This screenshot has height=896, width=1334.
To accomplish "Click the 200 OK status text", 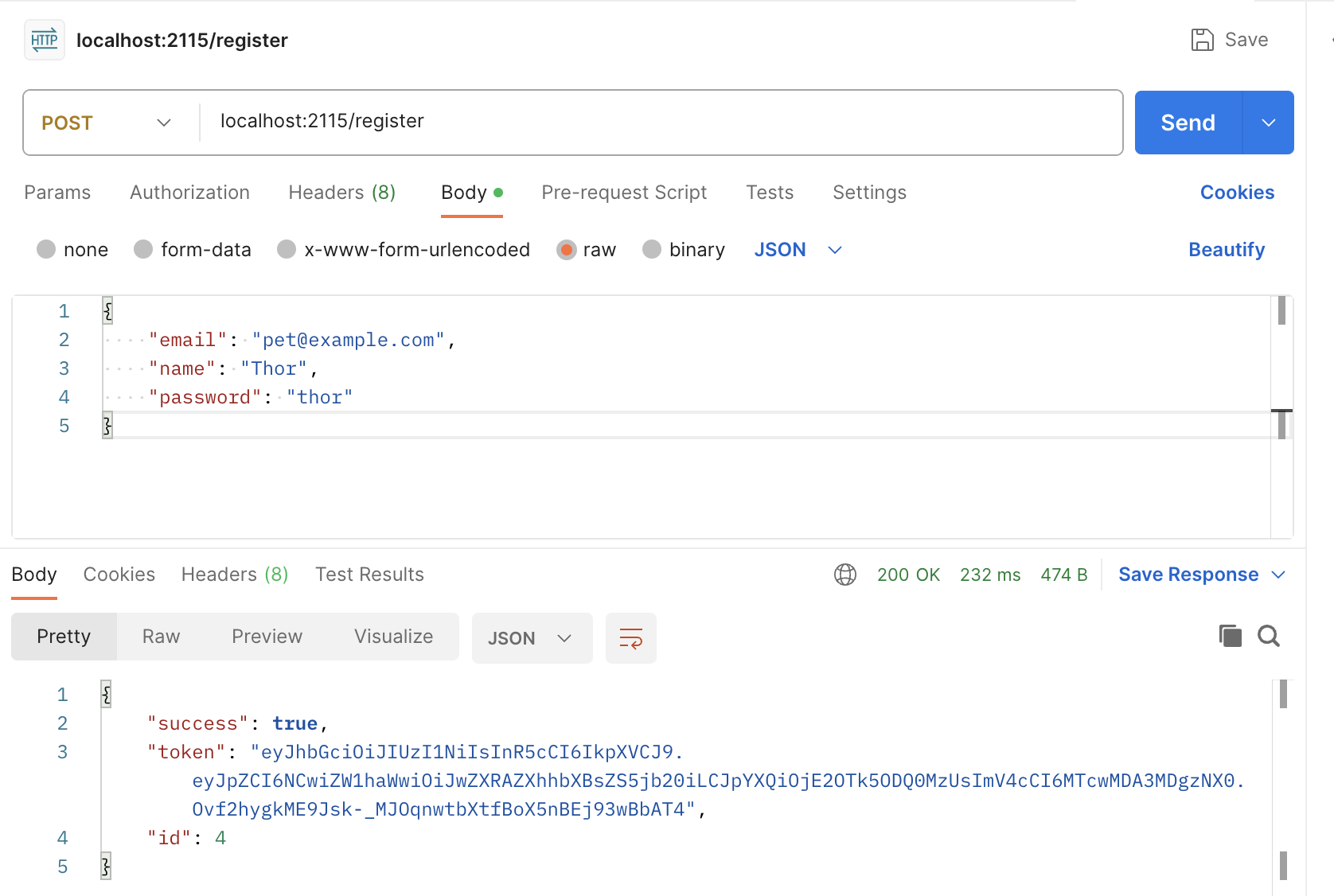I will pos(908,575).
